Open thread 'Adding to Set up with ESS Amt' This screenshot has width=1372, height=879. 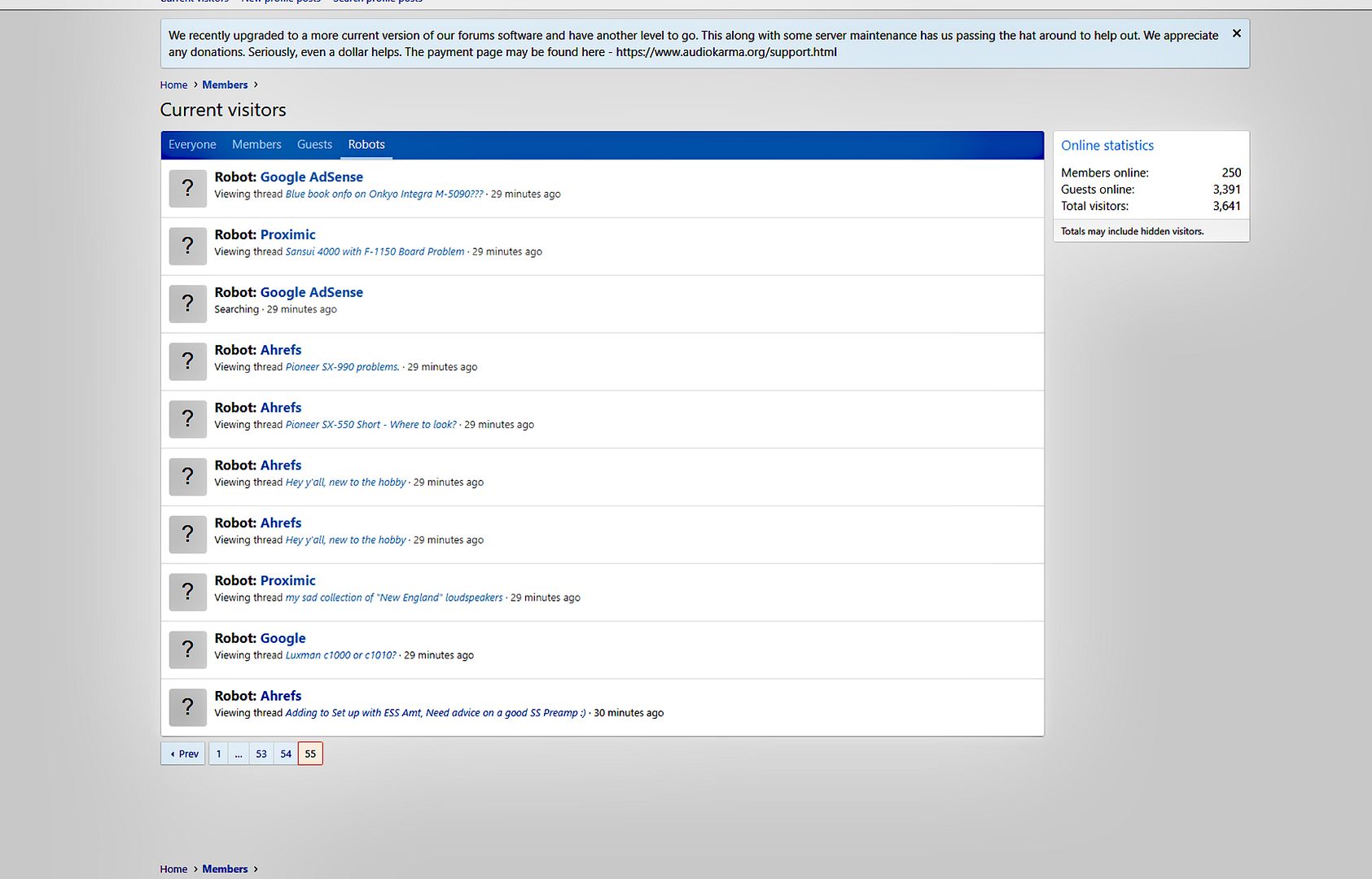(436, 713)
